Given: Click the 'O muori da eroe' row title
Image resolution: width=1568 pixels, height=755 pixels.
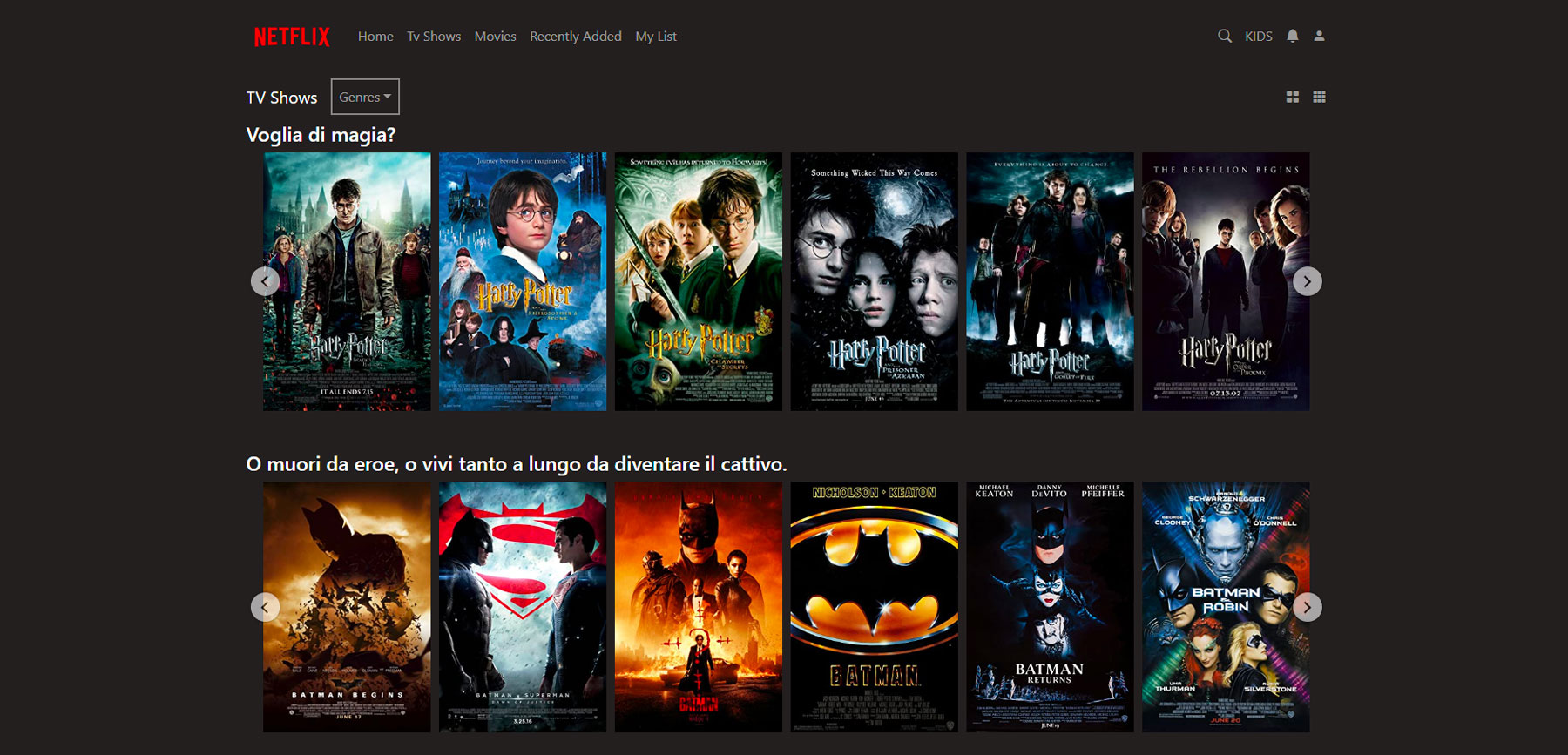Looking at the screenshot, I should [517, 464].
